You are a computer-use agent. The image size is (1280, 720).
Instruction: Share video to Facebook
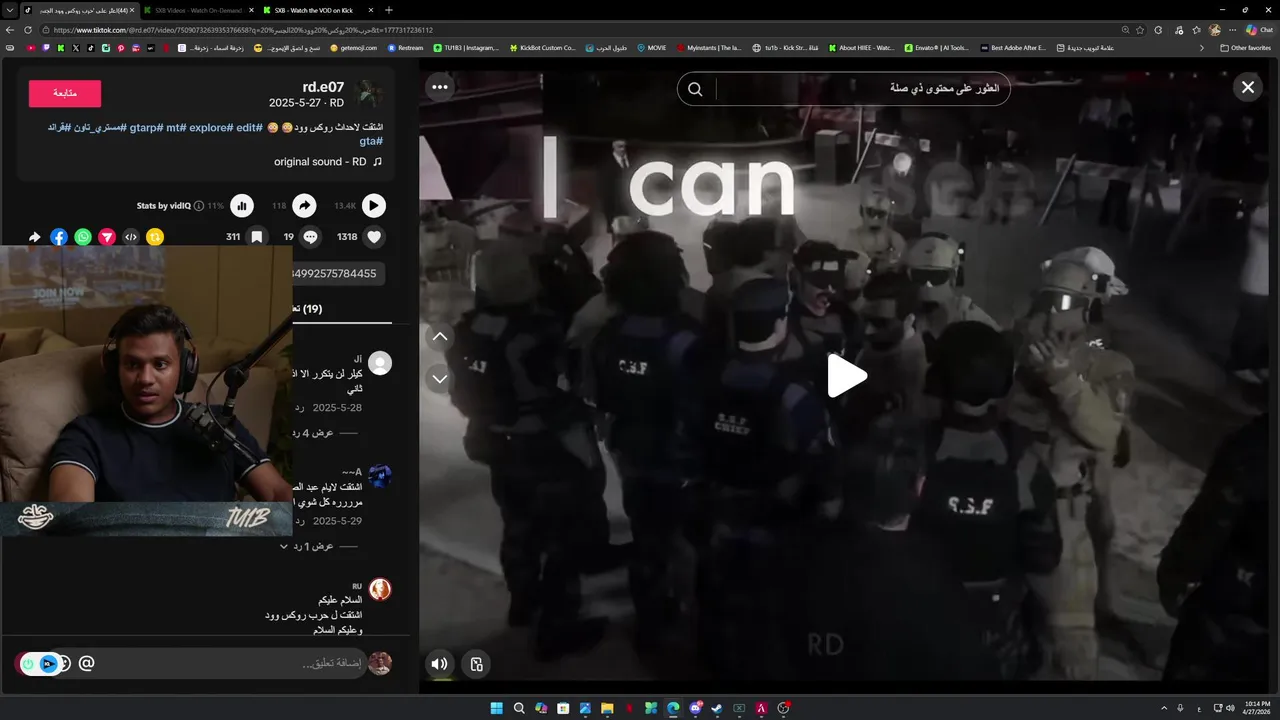point(59,237)
